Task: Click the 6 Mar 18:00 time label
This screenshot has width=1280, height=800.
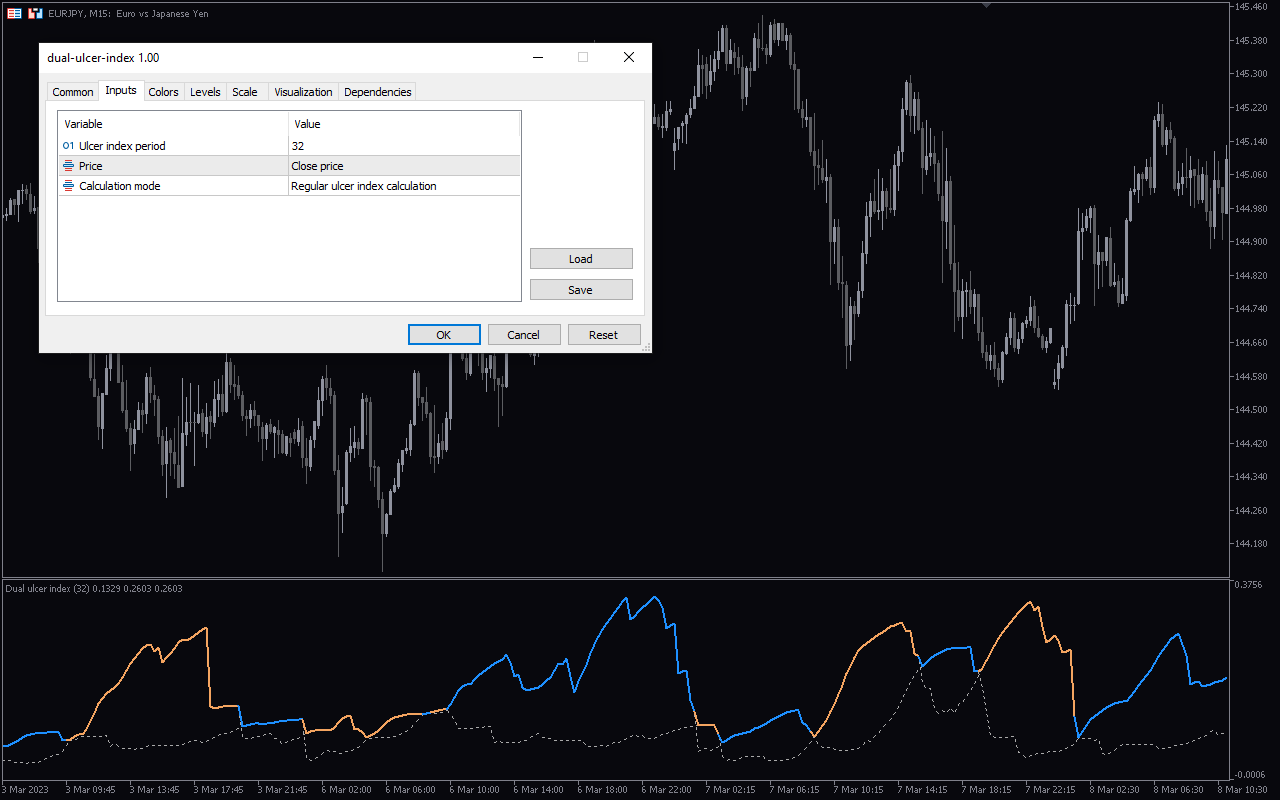Action: (x=602, y=789)
